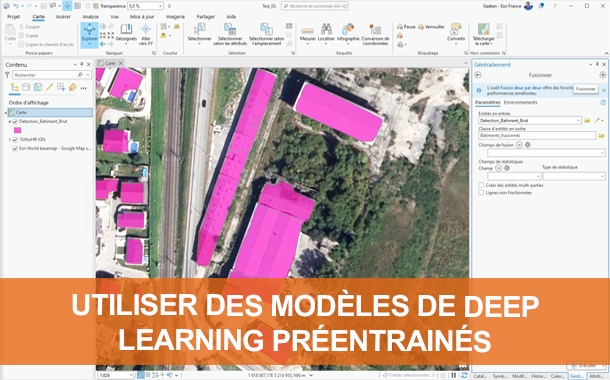Click Sélectionner selon les attributs
The width and height of the screenshot is (610, 380).
230,34
